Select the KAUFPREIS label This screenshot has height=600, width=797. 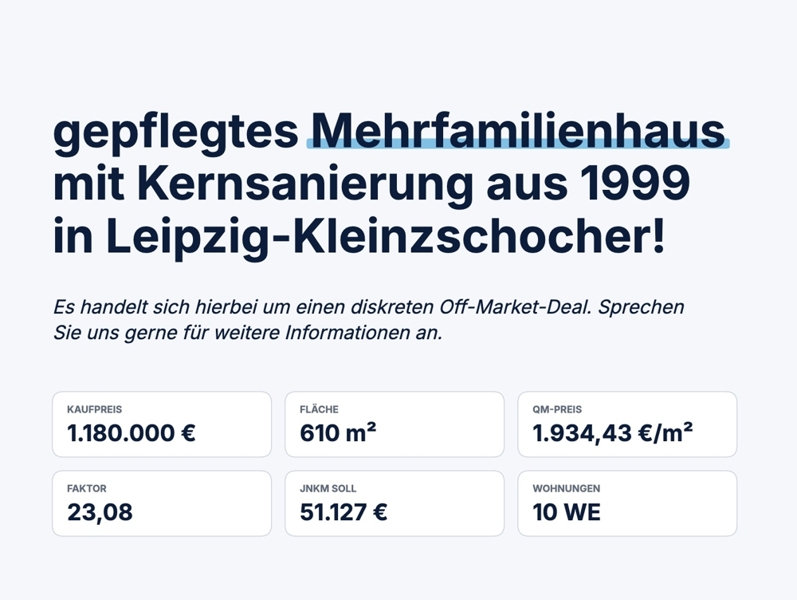(x=95, y=409)
